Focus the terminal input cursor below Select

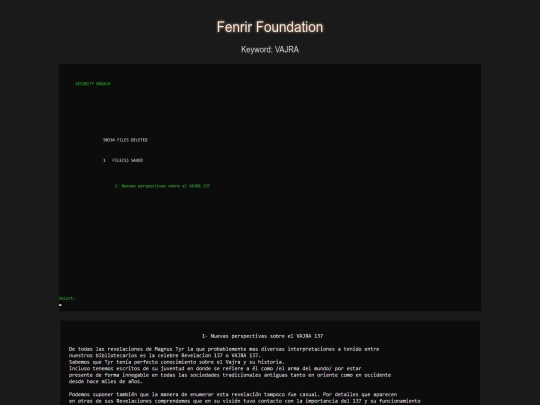[60, 305]
